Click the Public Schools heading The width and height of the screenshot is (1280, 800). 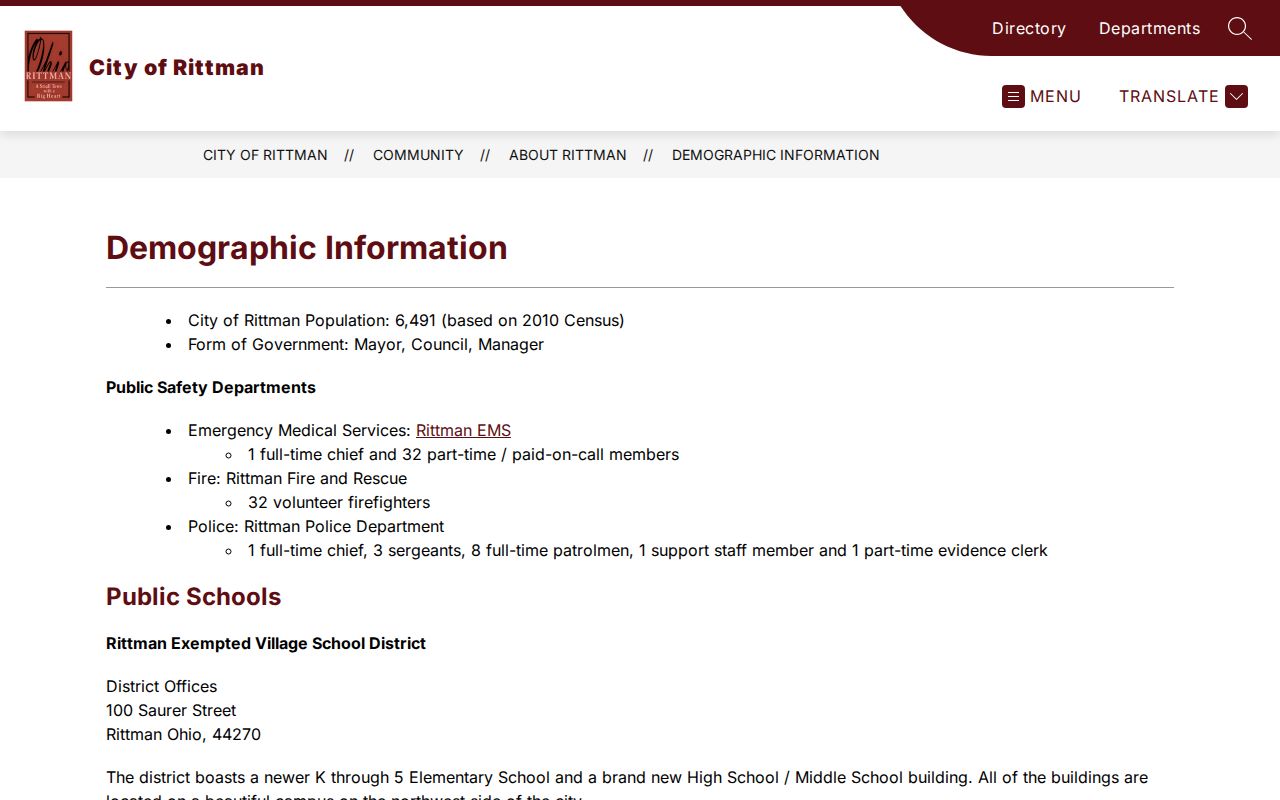click(x=193, y=597)
